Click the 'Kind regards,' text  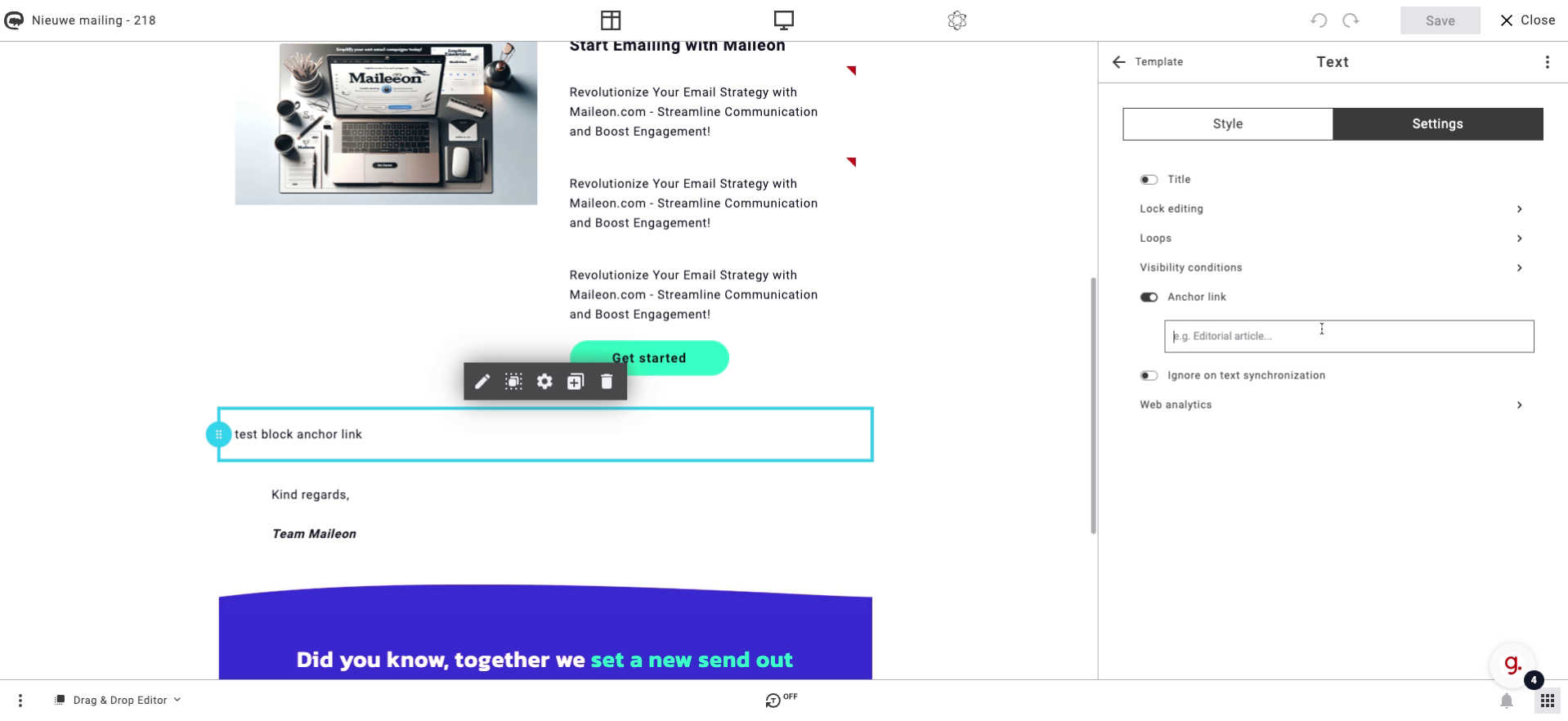[311, 495]
